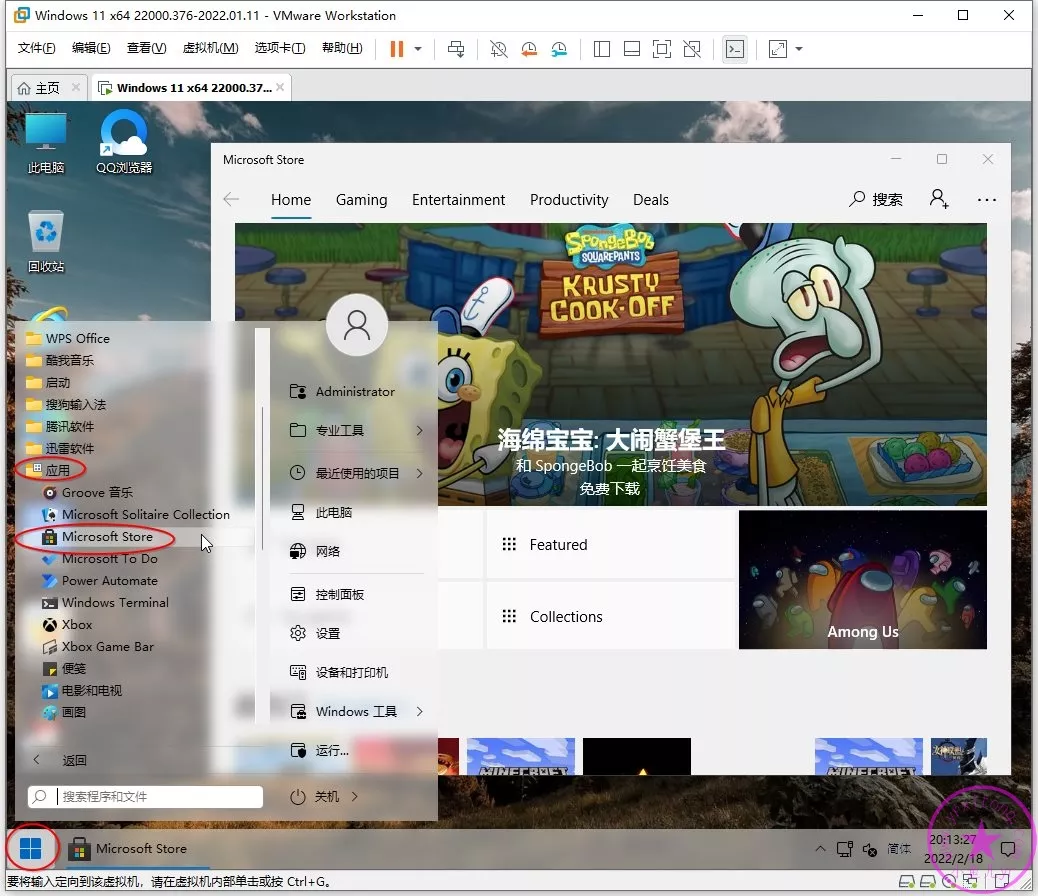1038x896 pixels.
Task: Expand the power dropdown next to pause
Action: point(418,49)
